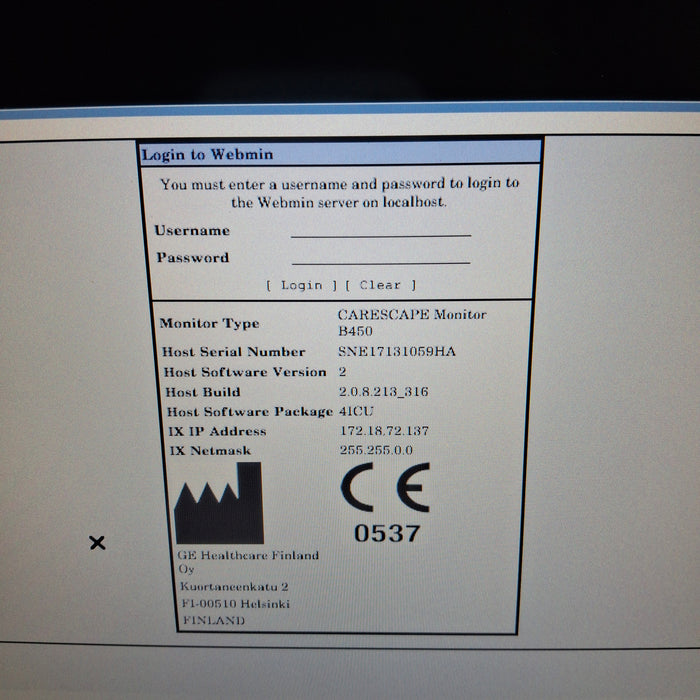
Task: Select the Host Software Version value 2
Action: [342, 371]
